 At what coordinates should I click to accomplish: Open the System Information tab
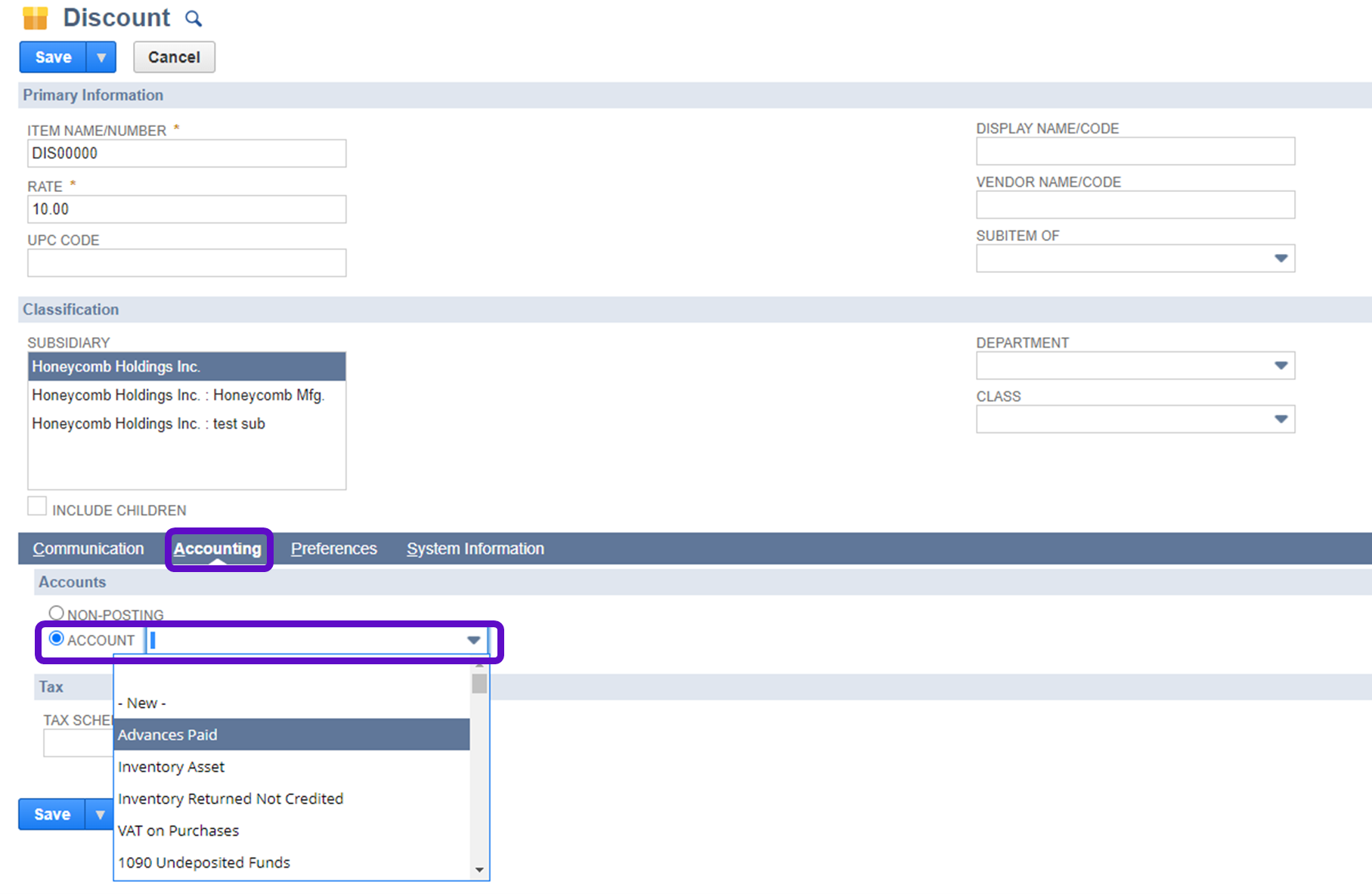point(475,549)
